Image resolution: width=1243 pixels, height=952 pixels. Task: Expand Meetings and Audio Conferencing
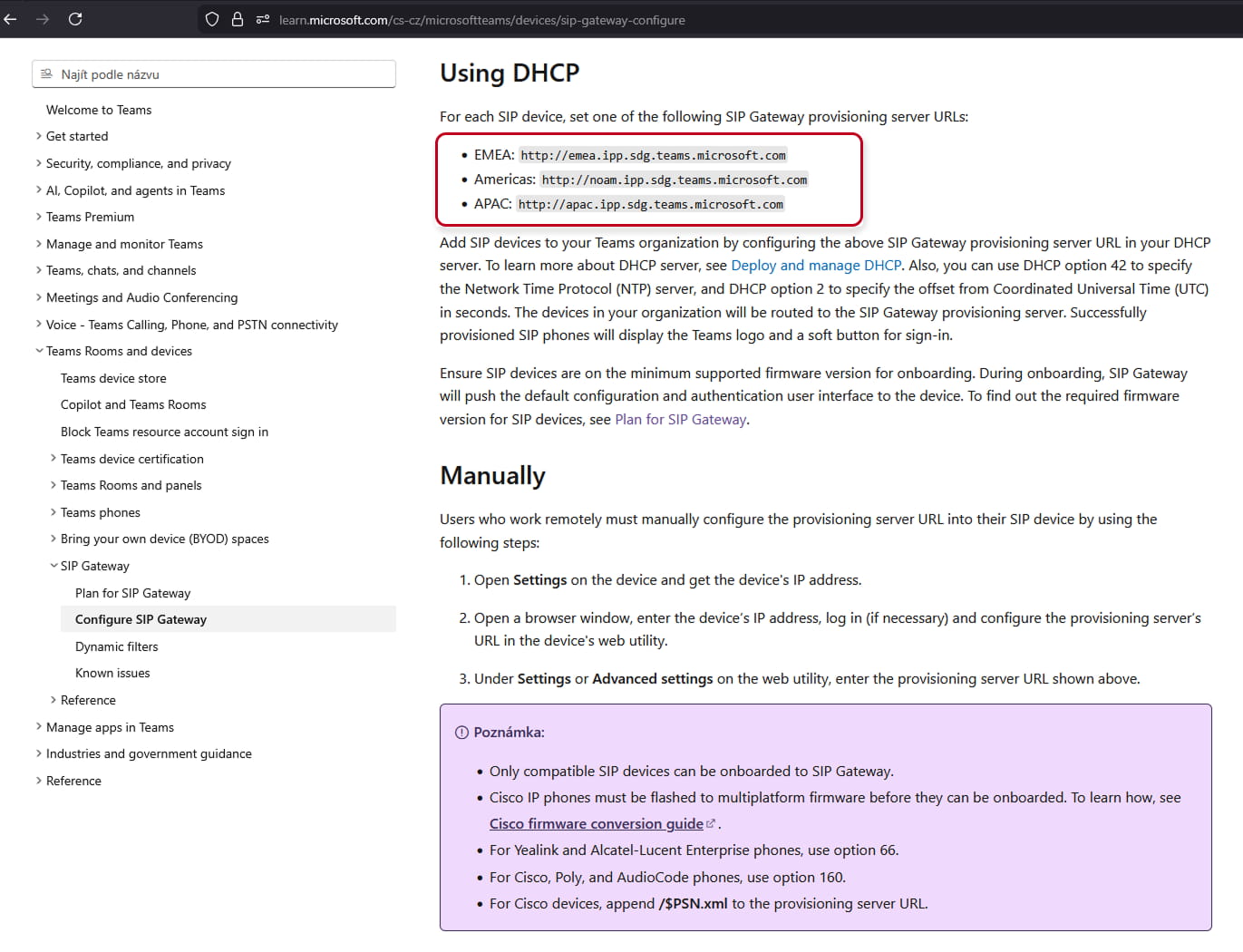[141, 297]
